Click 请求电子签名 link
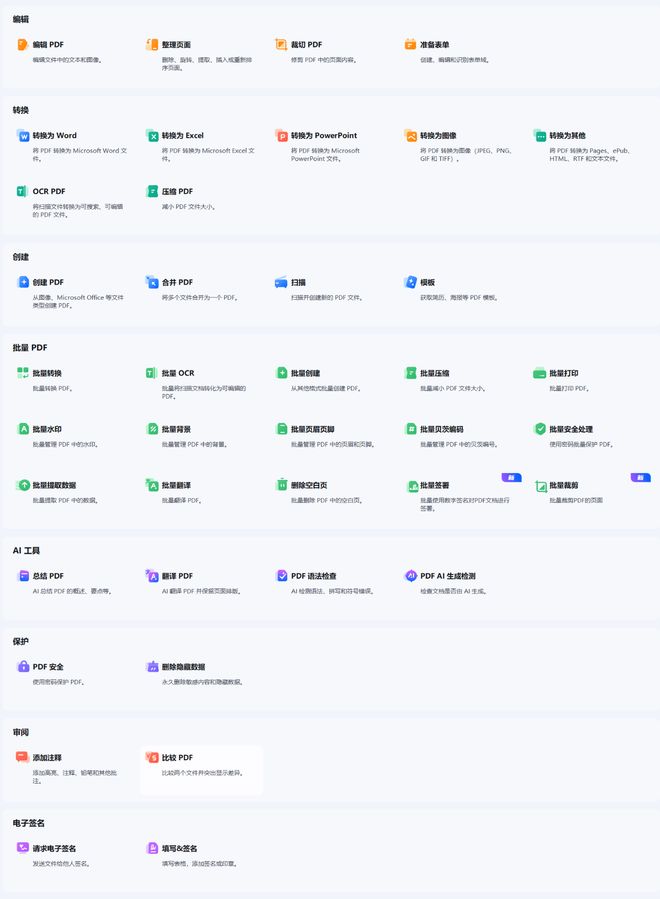The height and width of the screenshot is (899, 660). pyautogui.click(x=54, y=848)
